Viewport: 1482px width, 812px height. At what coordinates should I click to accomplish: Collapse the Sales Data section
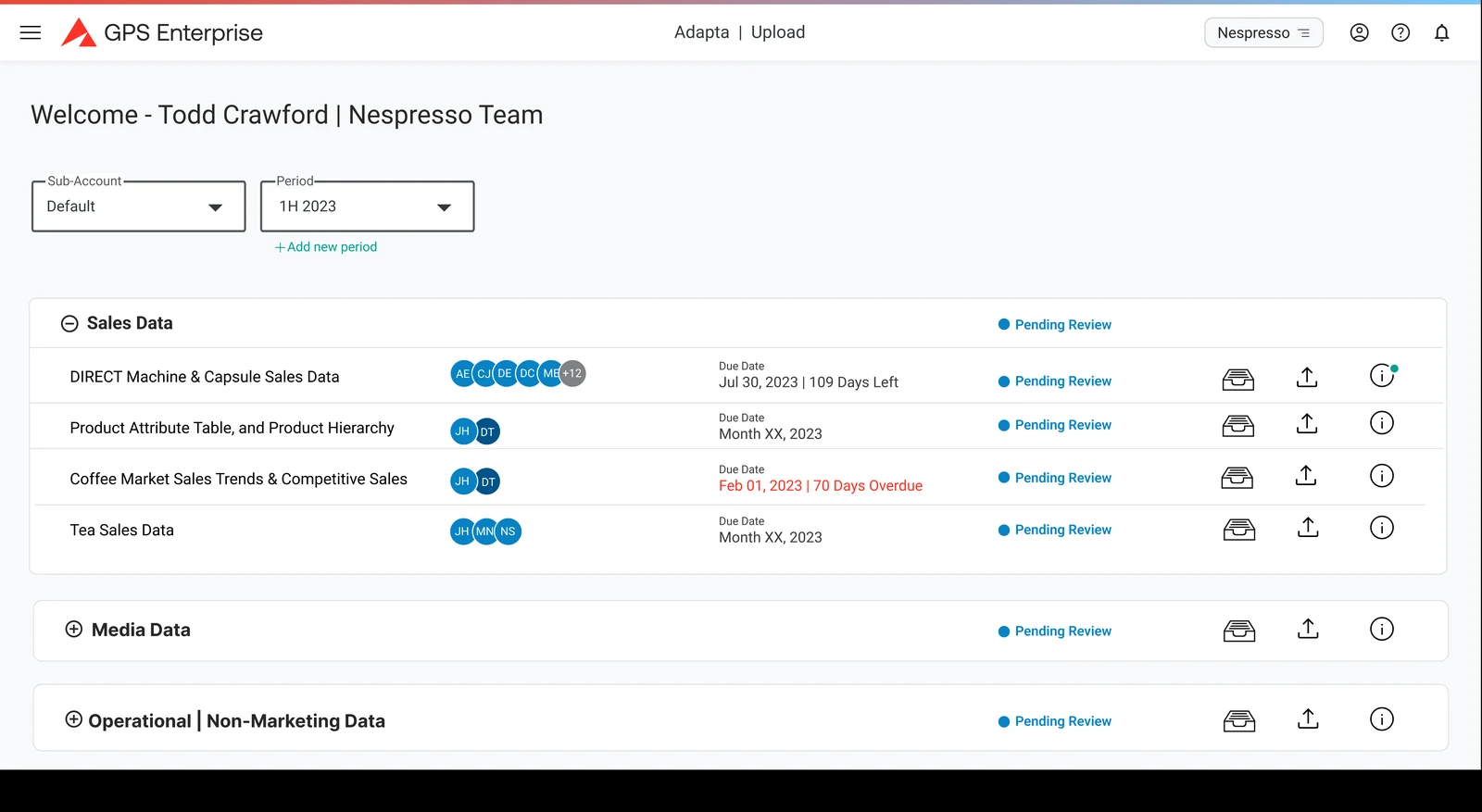pyautogui.click(x=69, y=323)
